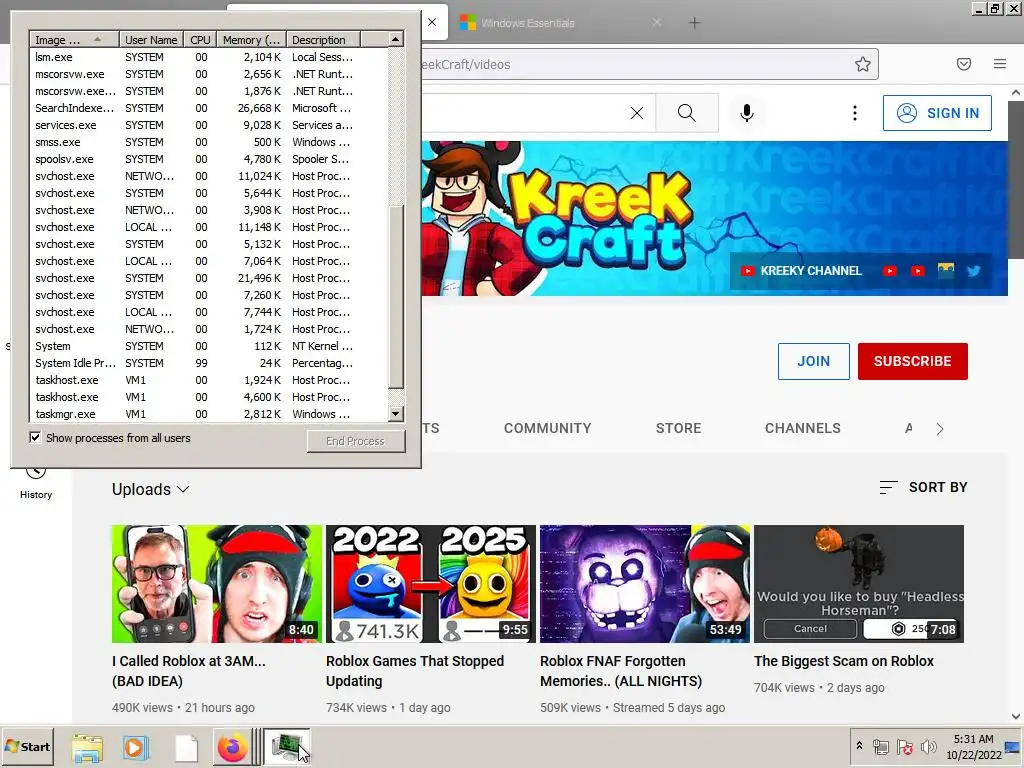Open the SORT BY menu
The width and height of the screenshot is (1024, 768).
[x=923, y=487]
